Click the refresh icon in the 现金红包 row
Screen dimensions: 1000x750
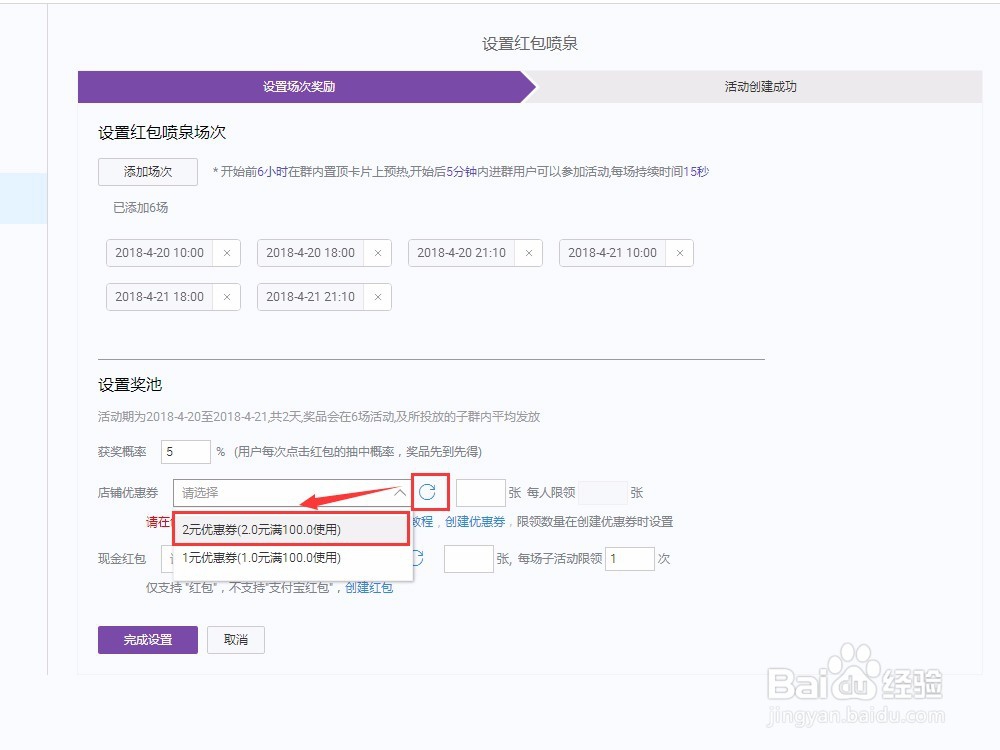click(421, 559)
